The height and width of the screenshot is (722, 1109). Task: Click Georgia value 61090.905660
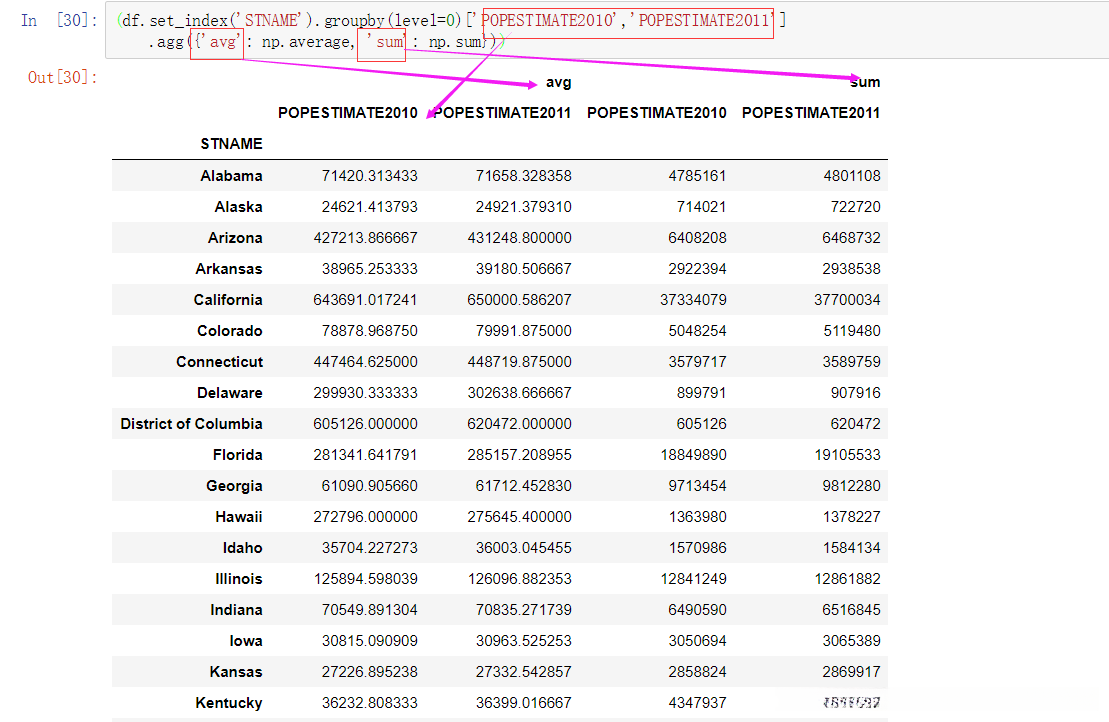tap(369, 486)
